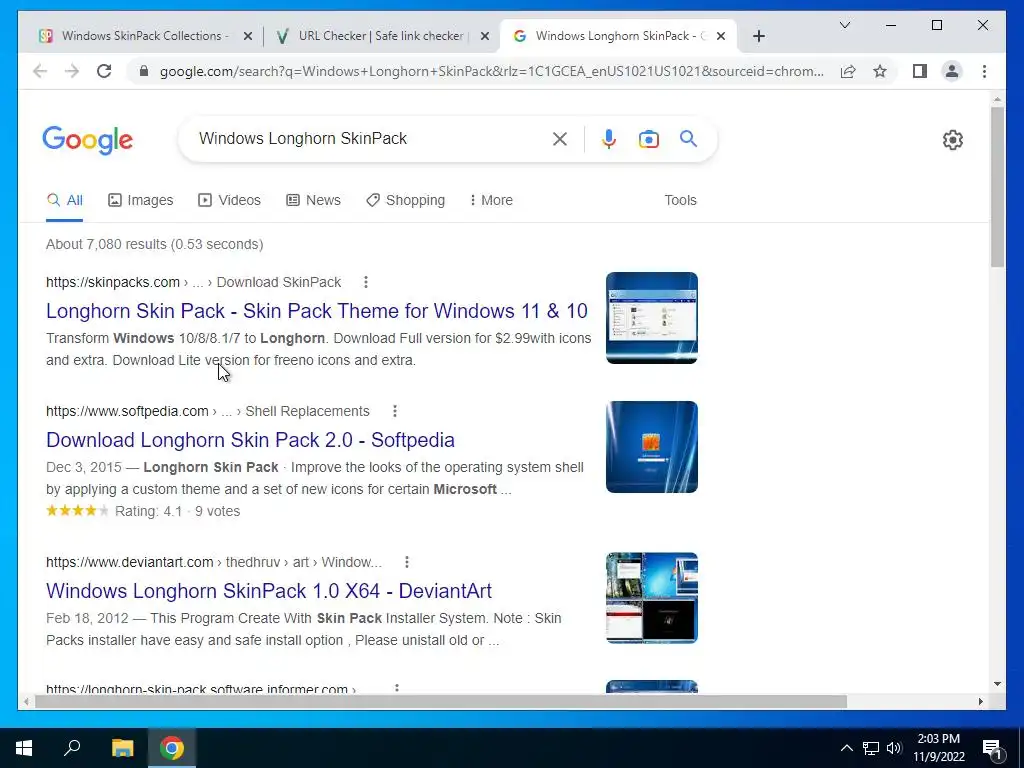Start voice search with the microphone
This screenshot has height=768, width=1024.
point(609,138)
